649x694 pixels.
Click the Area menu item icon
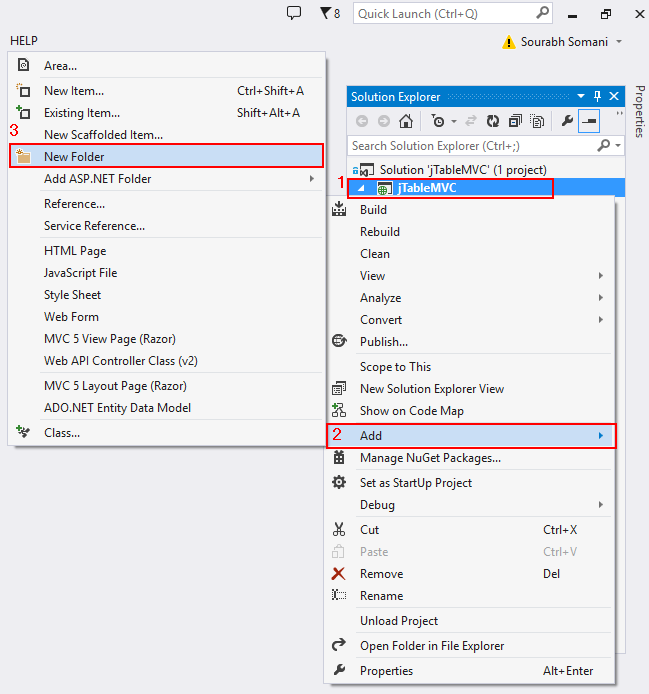pyautogui.click(x=23, y=65)
